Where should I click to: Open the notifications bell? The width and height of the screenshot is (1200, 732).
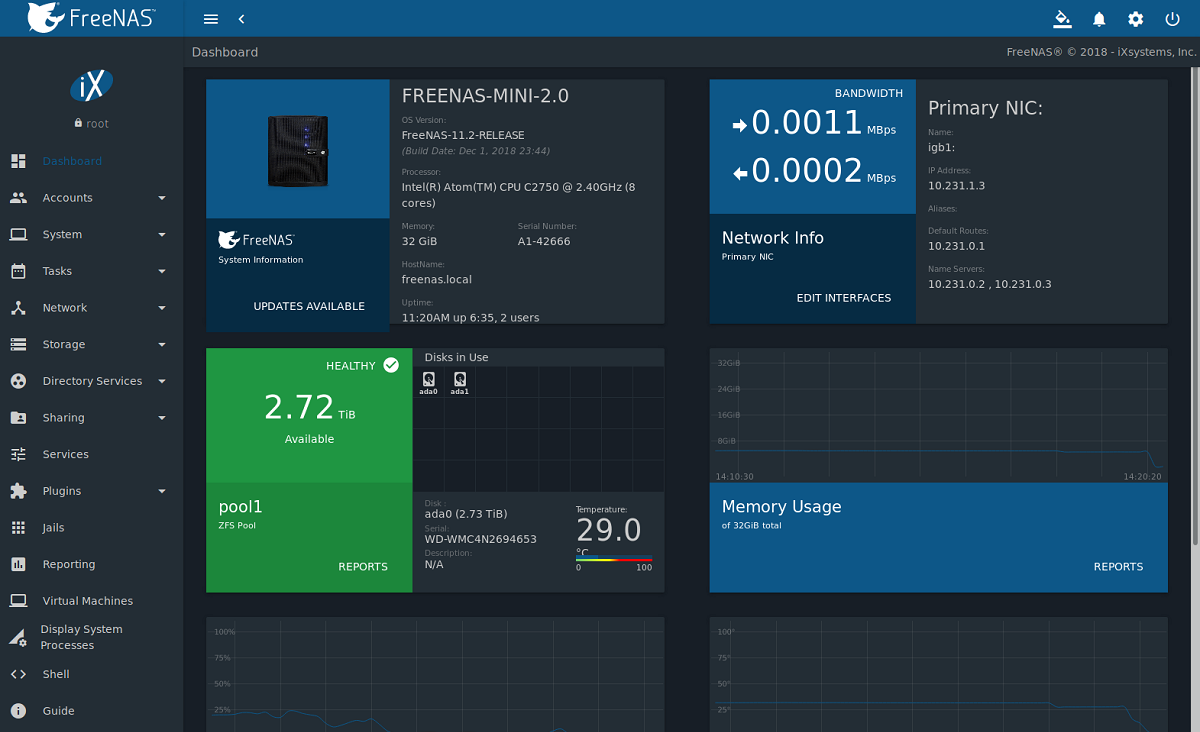point(1099,19)
